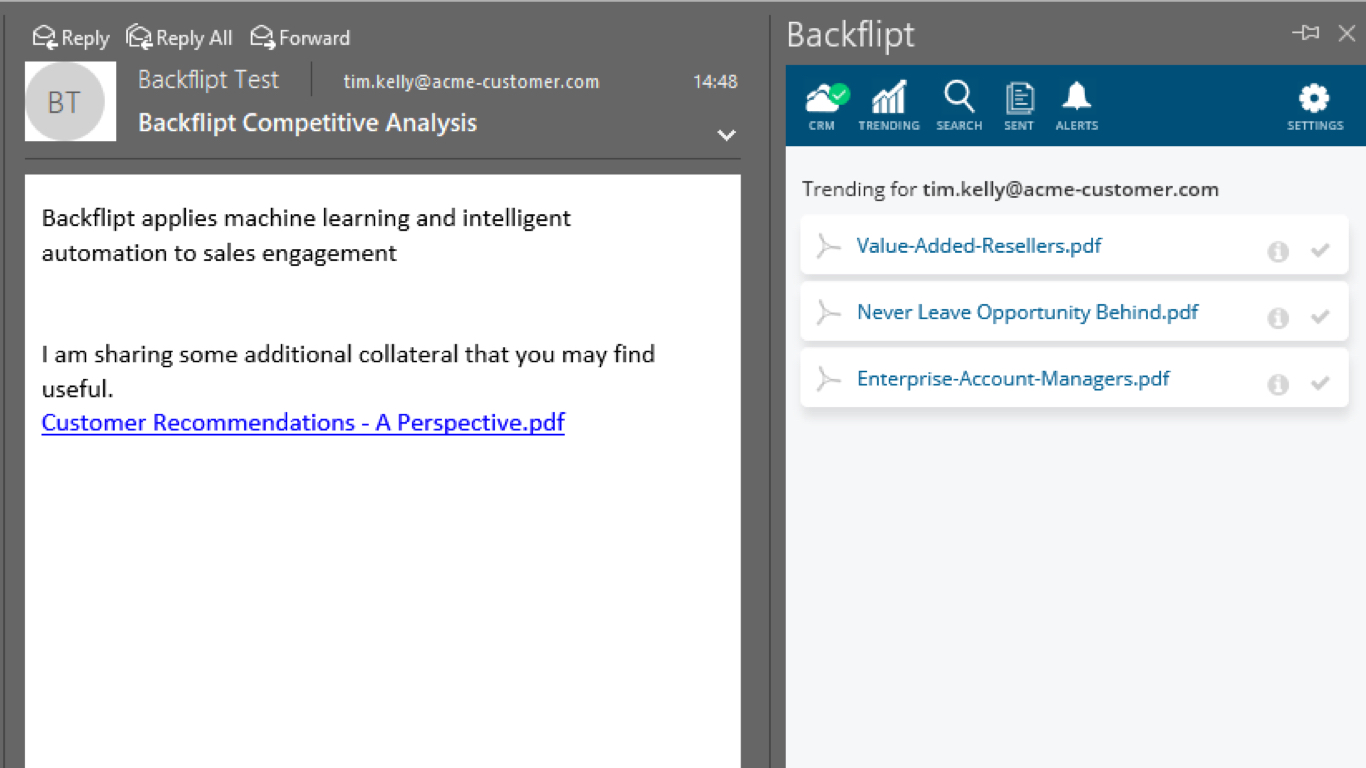1366x768 pixels.
Task: Open Customer Recommendations - A Perspective.pdf link
Action: 303,422
